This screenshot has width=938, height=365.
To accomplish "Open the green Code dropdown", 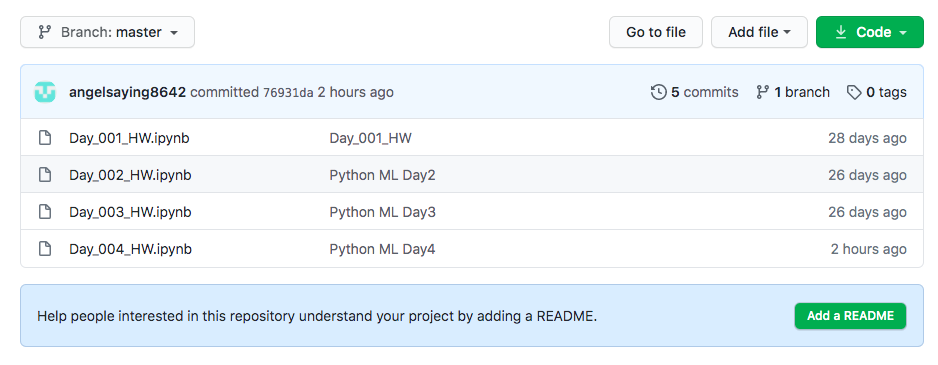I will (x=870, y=32).
